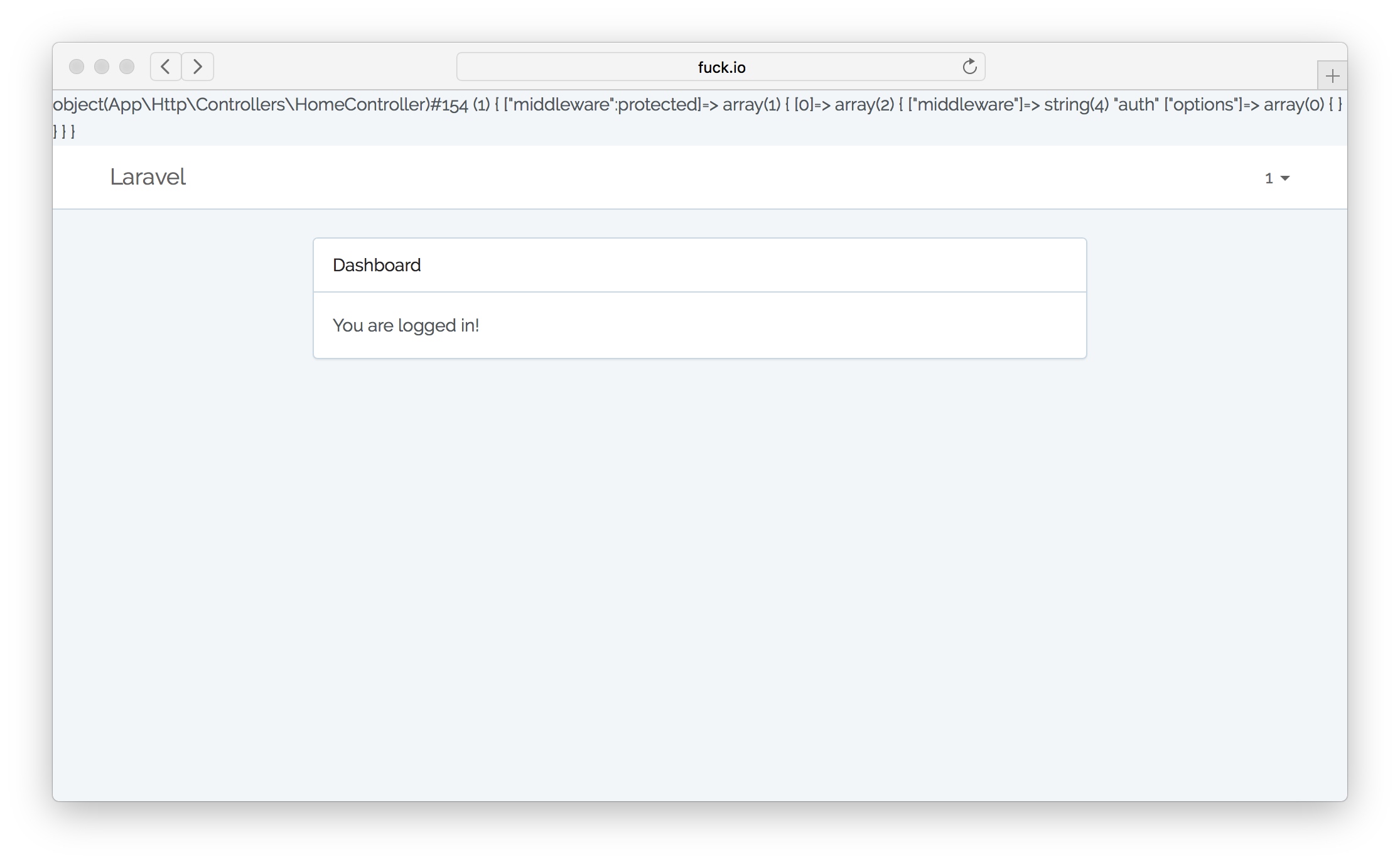Focus the address bar URL field
Image resolution: width=1400 pixels, height=864 pixels.
tap(720, 67)
